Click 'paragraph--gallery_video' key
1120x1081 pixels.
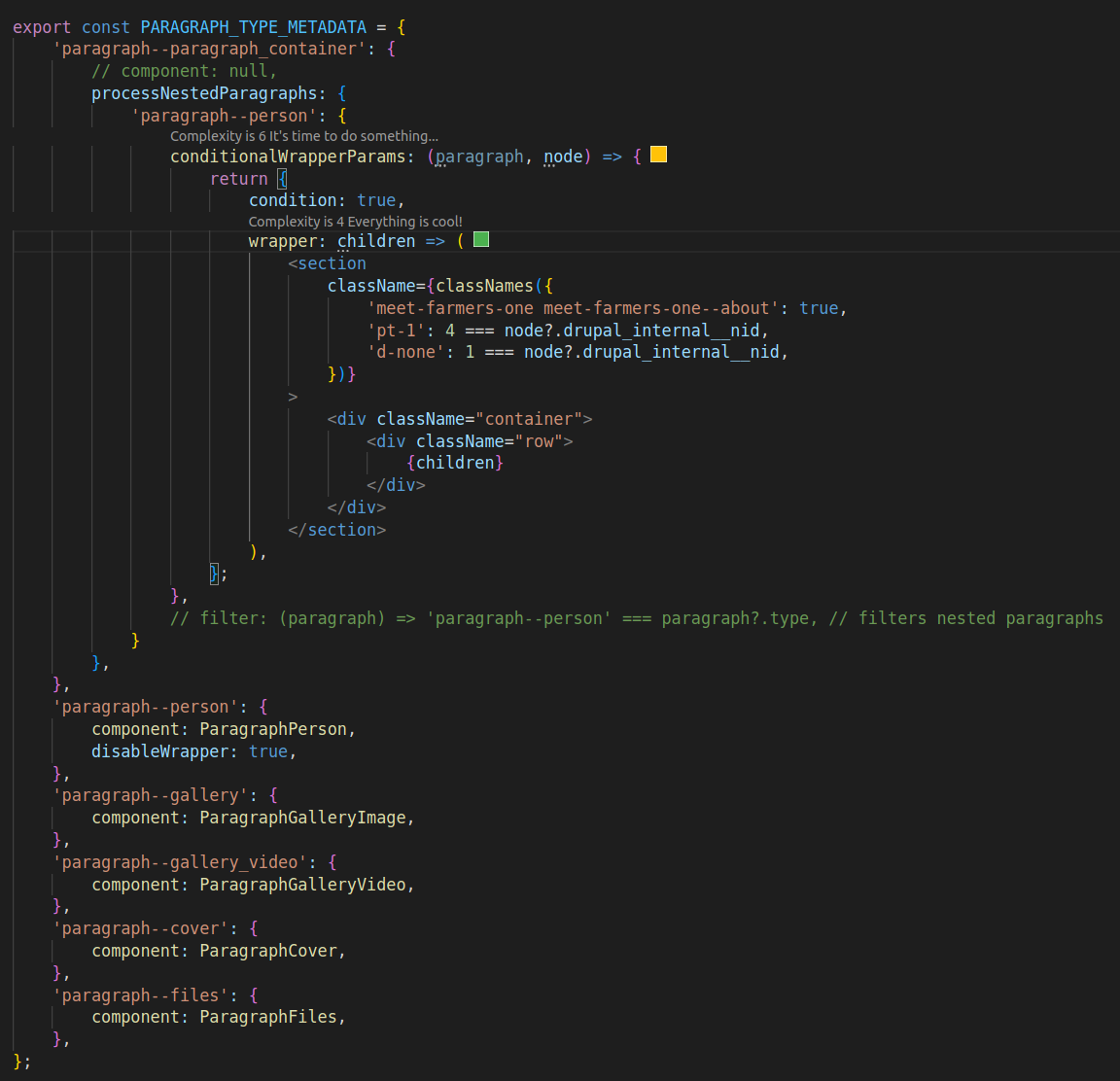[179, 862]
